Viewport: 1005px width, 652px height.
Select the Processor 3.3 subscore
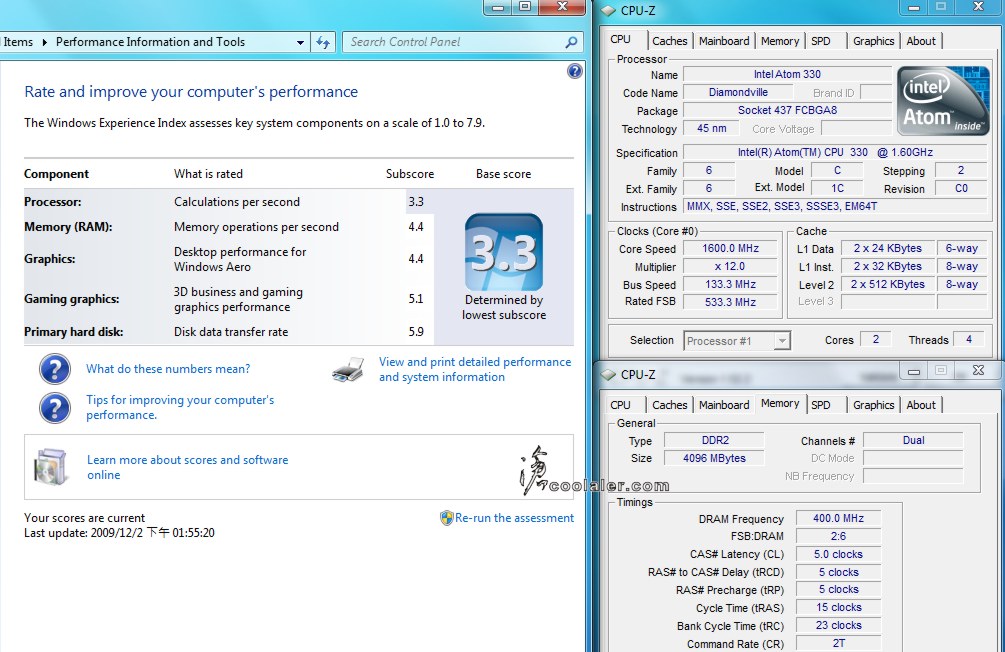416,202
